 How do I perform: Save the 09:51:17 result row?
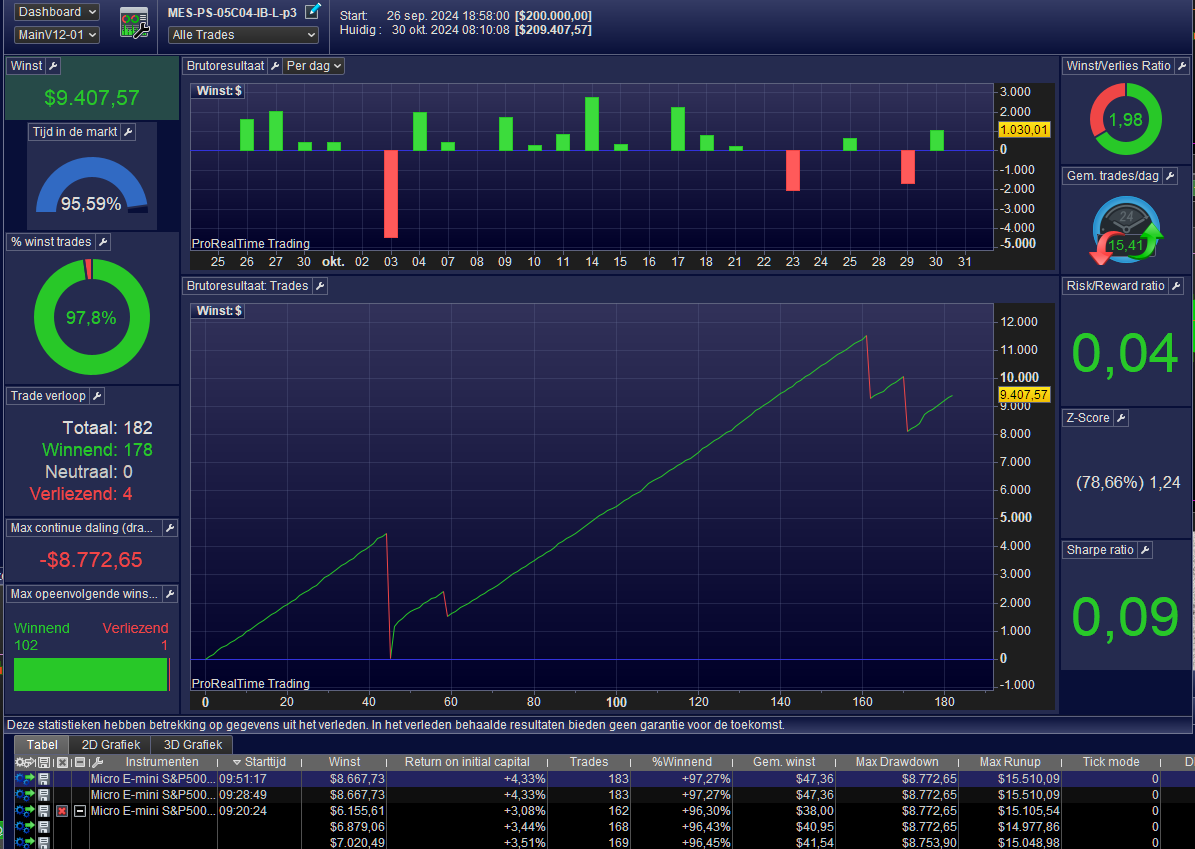pyautogui.click(x=44, y=779)
